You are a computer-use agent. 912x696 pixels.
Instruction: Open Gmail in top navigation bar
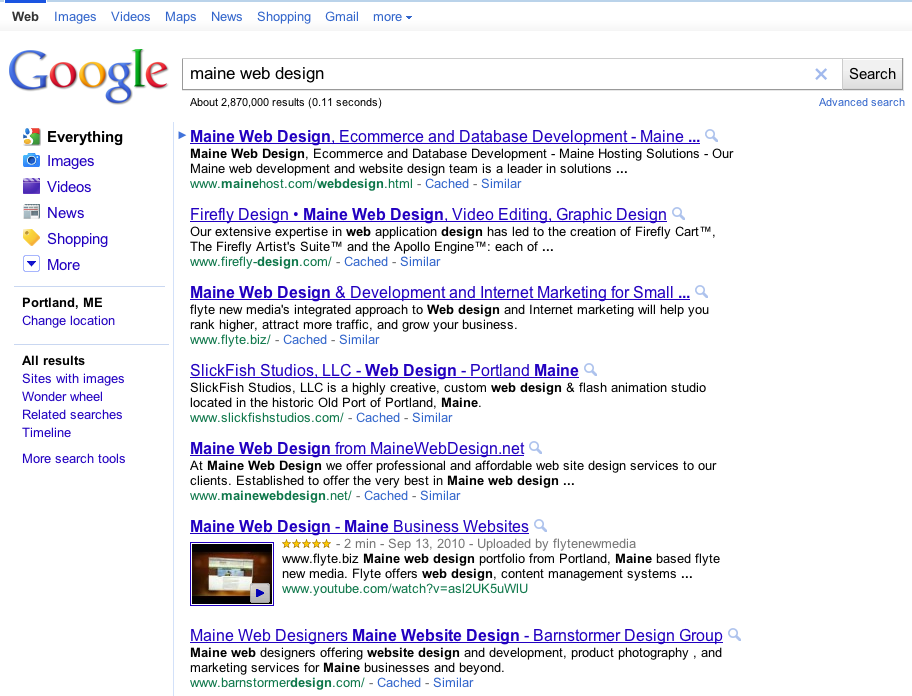(341, 17)
